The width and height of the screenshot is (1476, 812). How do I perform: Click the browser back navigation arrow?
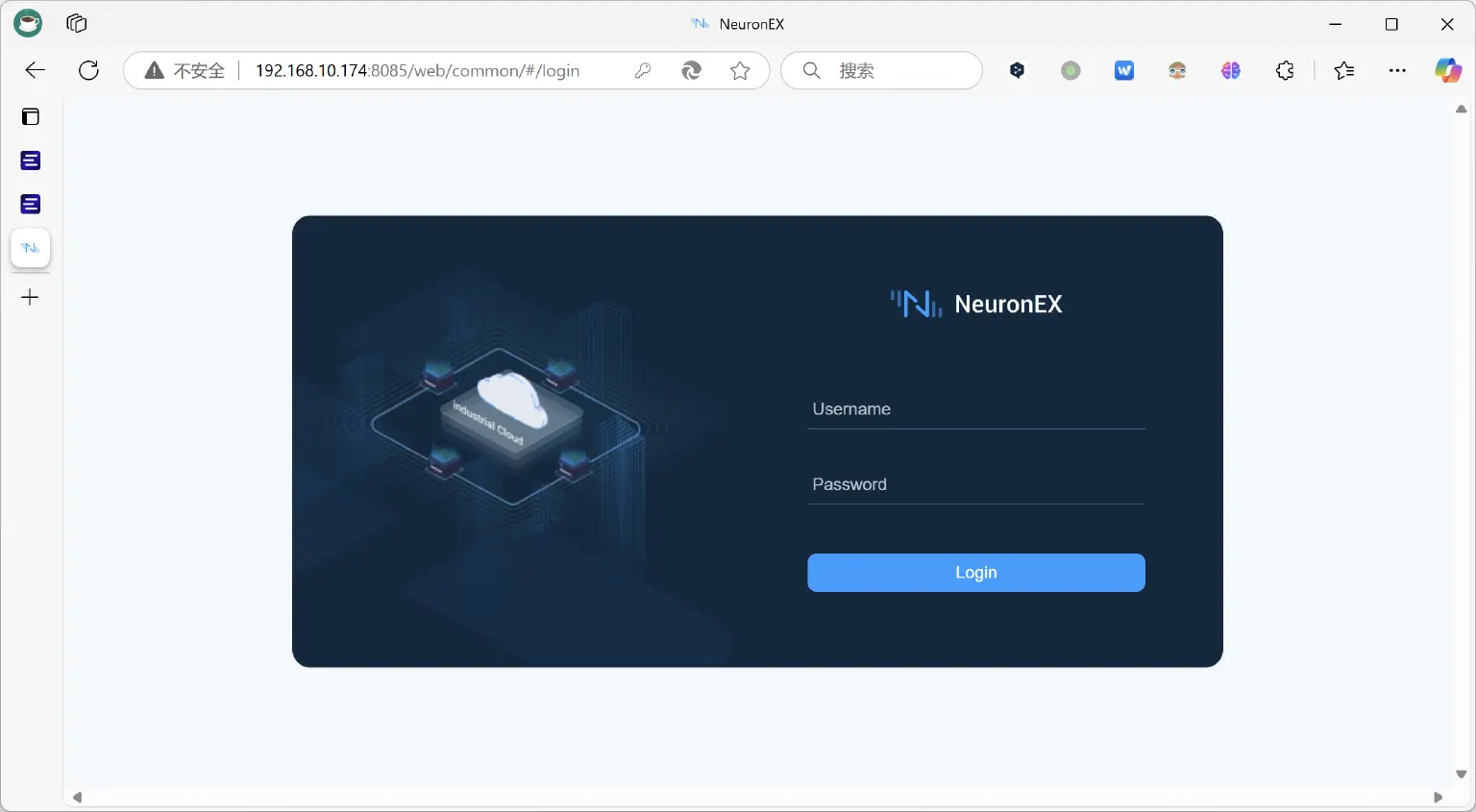click(35, 70)
